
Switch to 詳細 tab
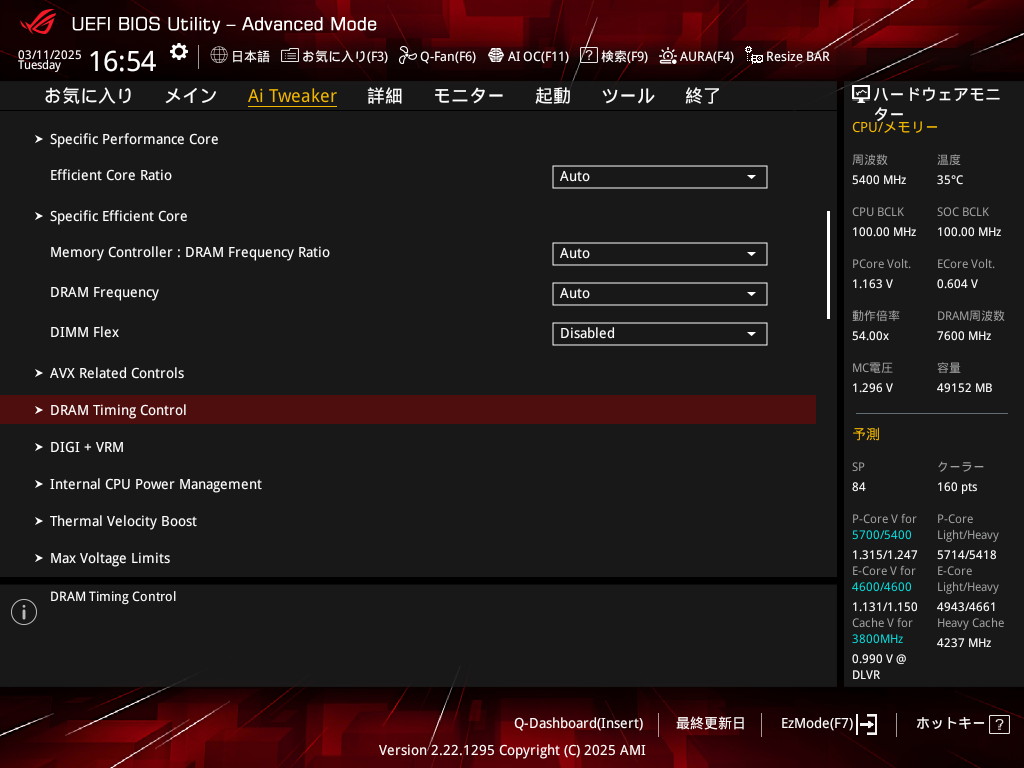[x=385, y=95]
